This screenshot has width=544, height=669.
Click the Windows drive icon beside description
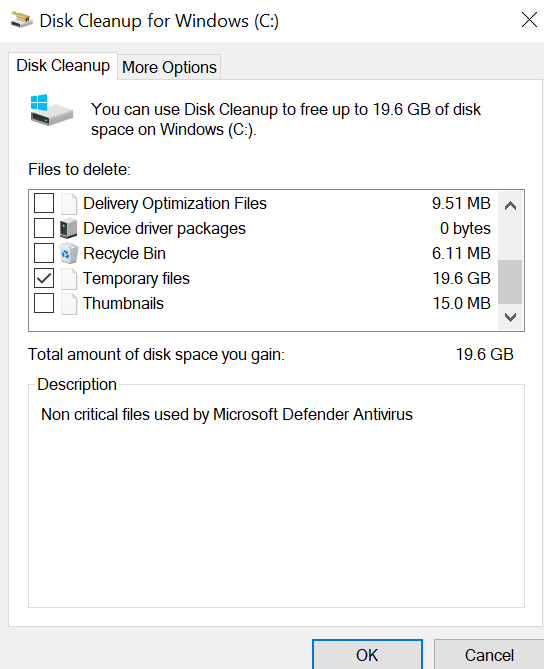click(51, 110)
